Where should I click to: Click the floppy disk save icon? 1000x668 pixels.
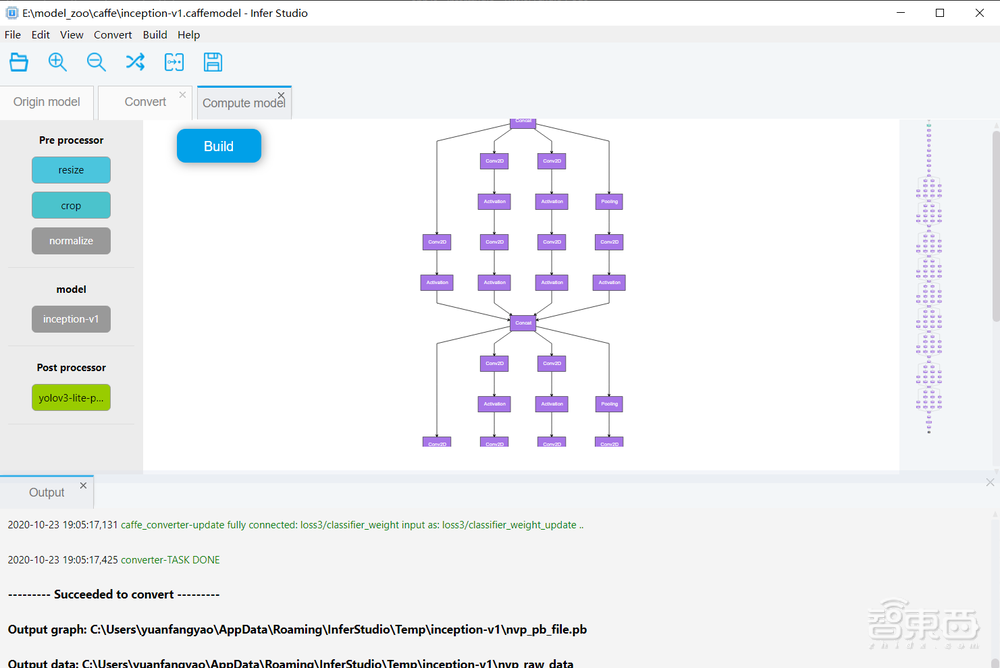pyautogui.click(x=213, y=62)
